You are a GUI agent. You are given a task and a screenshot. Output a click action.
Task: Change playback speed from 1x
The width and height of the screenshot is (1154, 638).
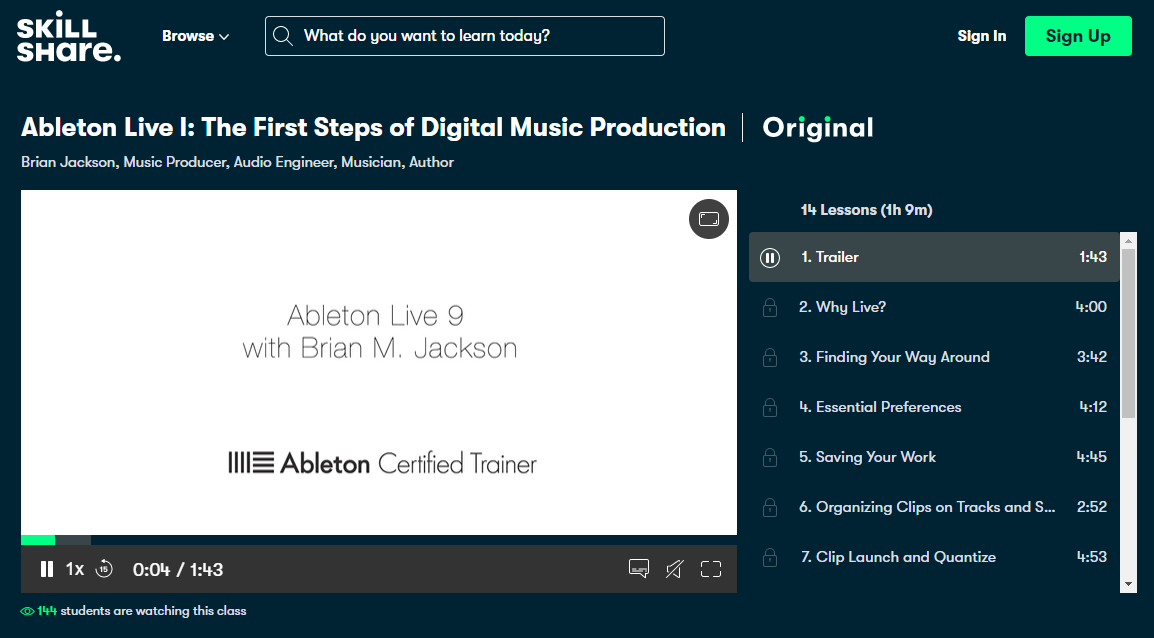[x=75, y=568]
